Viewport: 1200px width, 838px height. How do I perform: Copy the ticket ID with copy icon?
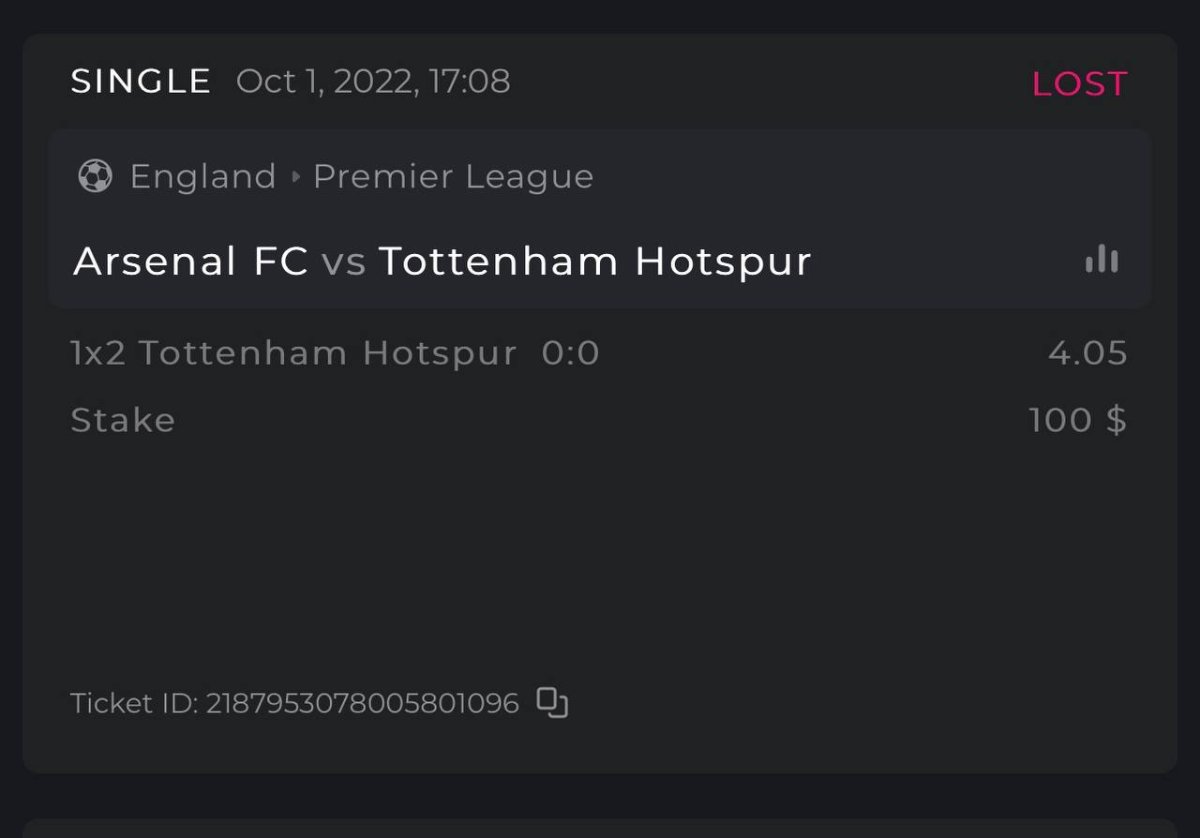click(552, 703)
